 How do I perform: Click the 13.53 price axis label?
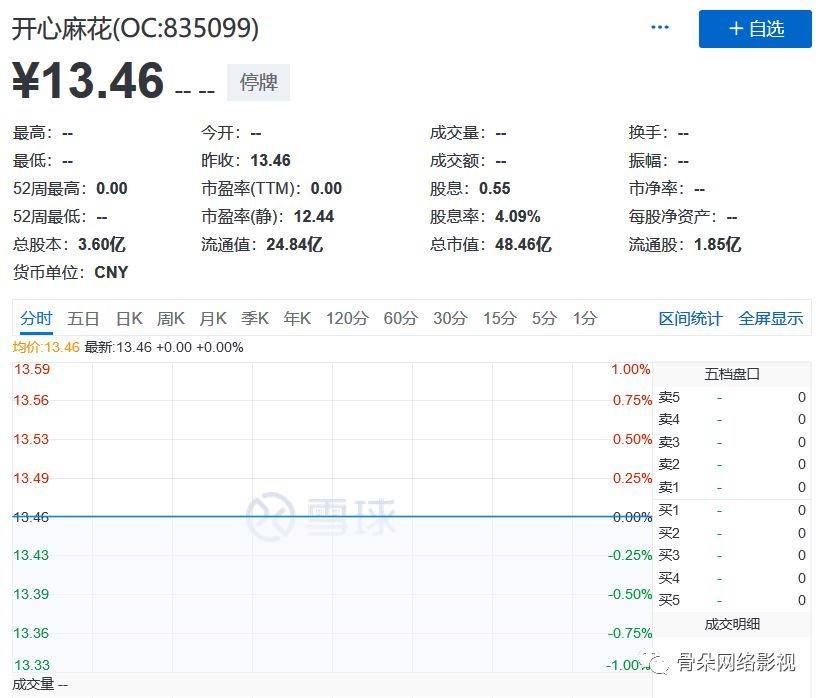pos(31,439)
